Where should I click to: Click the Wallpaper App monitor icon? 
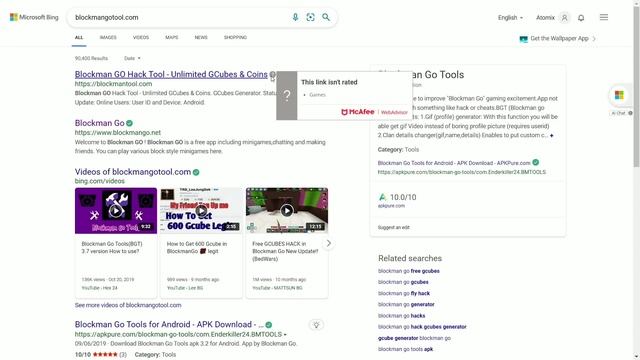(524, 39)
